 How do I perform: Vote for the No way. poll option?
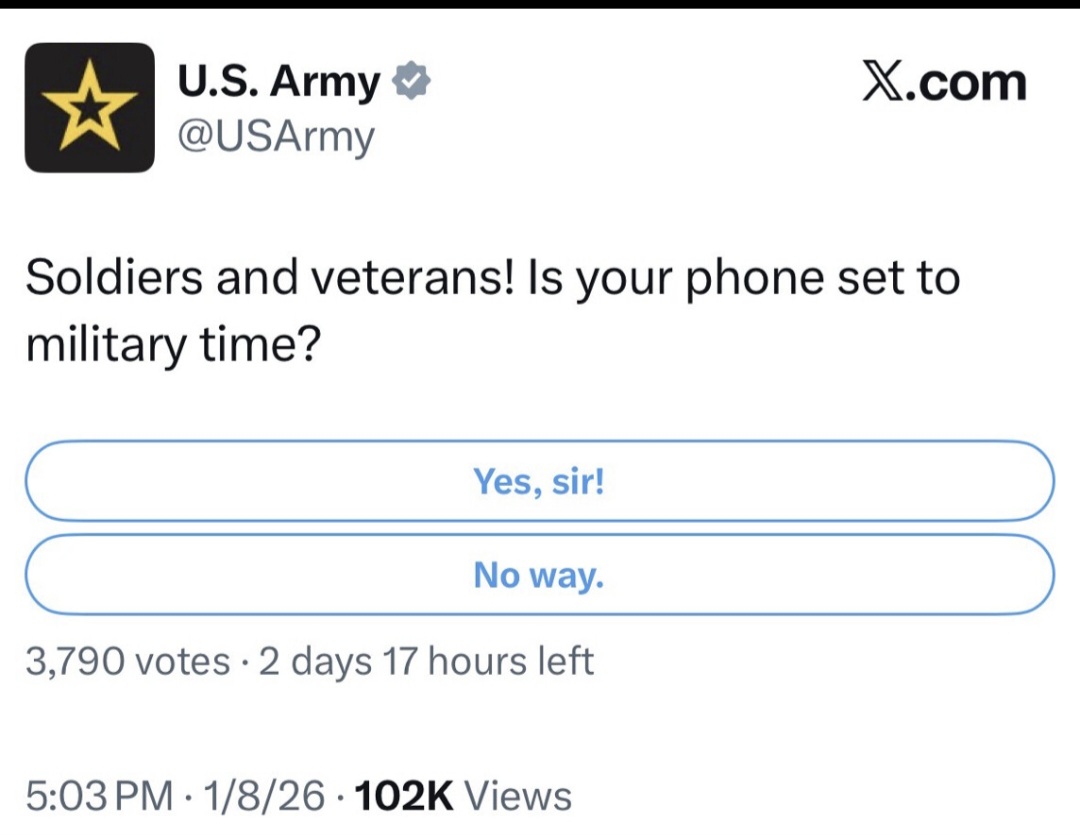click(539, 574)
